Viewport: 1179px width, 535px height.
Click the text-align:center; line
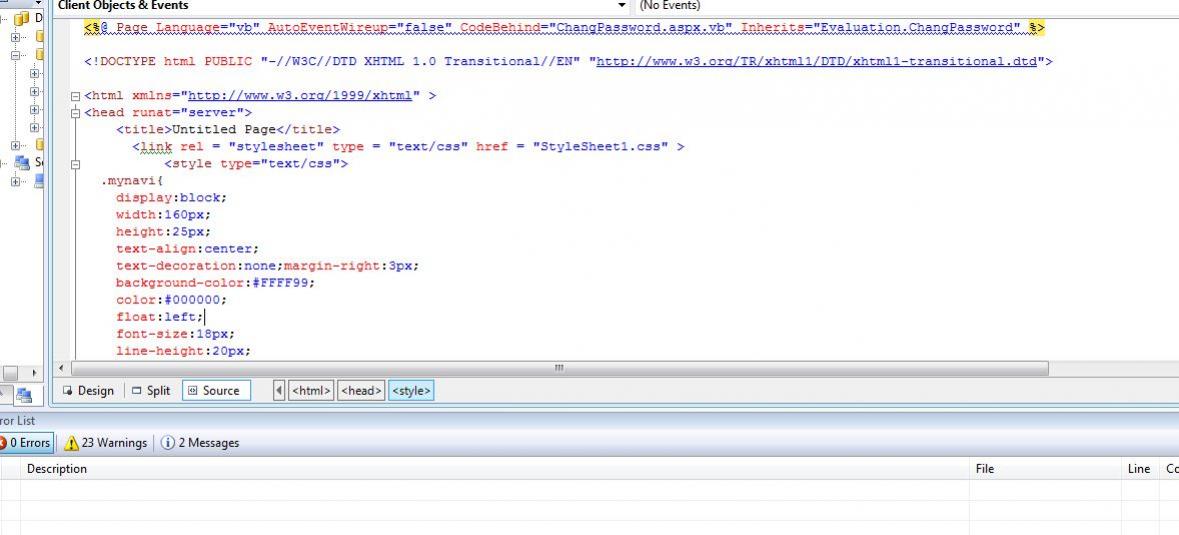point(187,249)
